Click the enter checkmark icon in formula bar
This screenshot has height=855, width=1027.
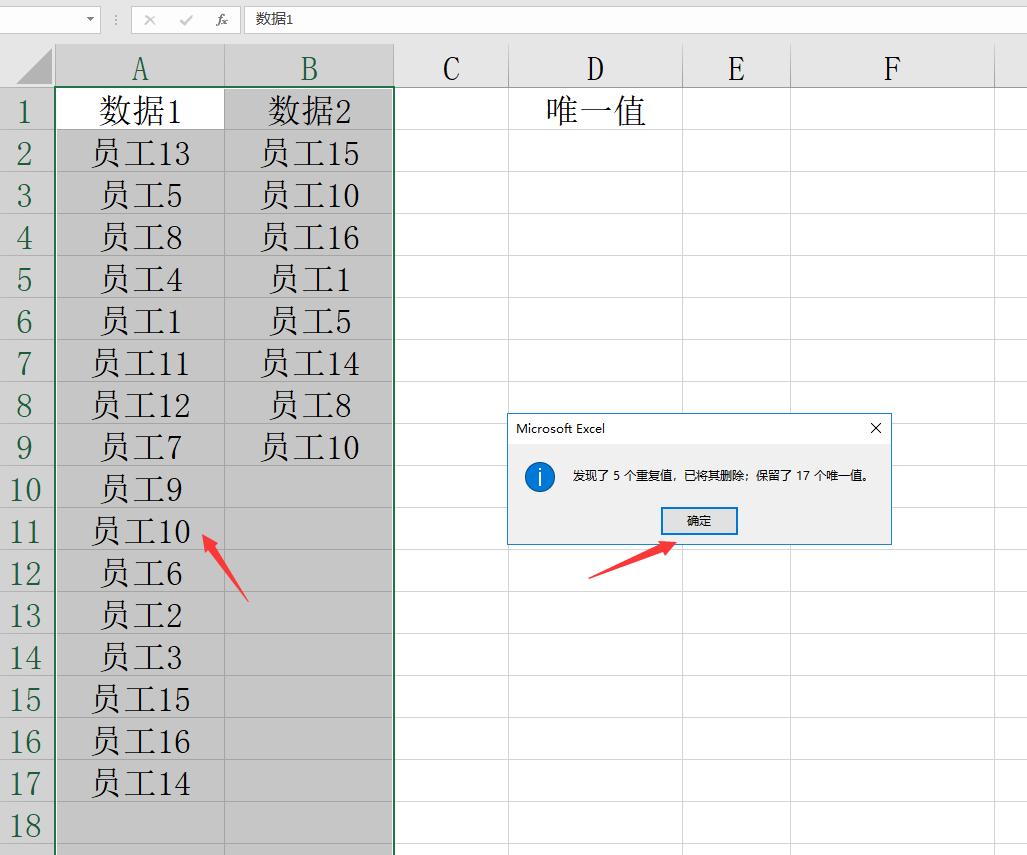coord(186,19)
